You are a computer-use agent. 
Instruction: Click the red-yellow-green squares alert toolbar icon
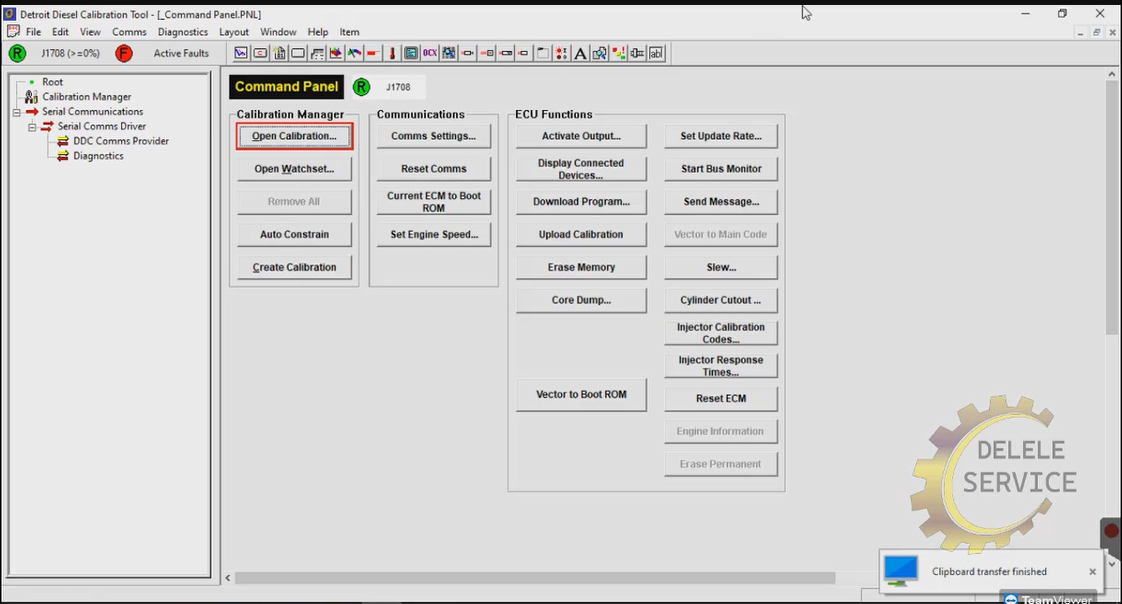tap(618, 53)
